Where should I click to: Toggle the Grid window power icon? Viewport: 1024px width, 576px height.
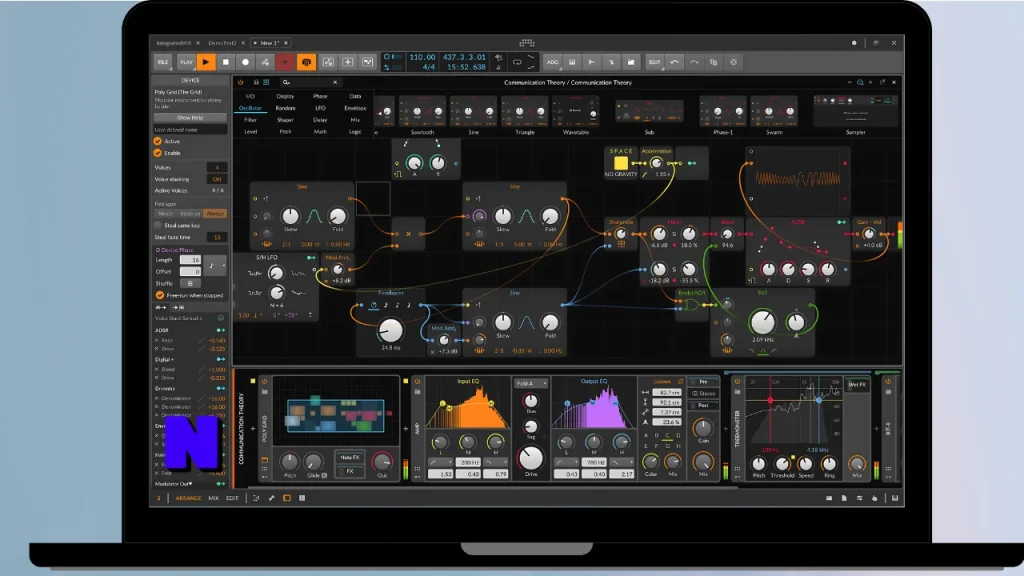pos(240,82)
